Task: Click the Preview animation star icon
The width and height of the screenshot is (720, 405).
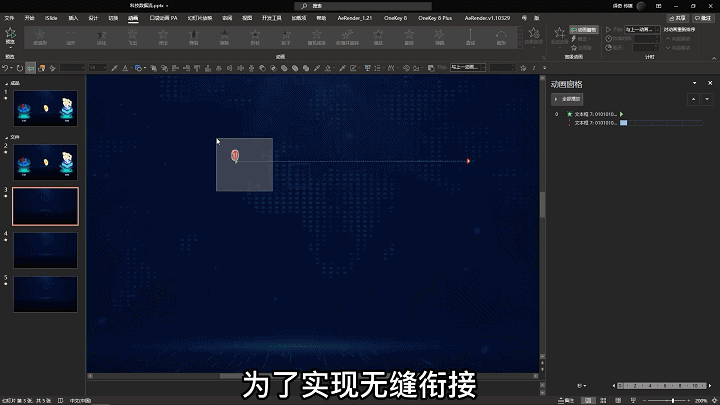Action: pos(10,35)
